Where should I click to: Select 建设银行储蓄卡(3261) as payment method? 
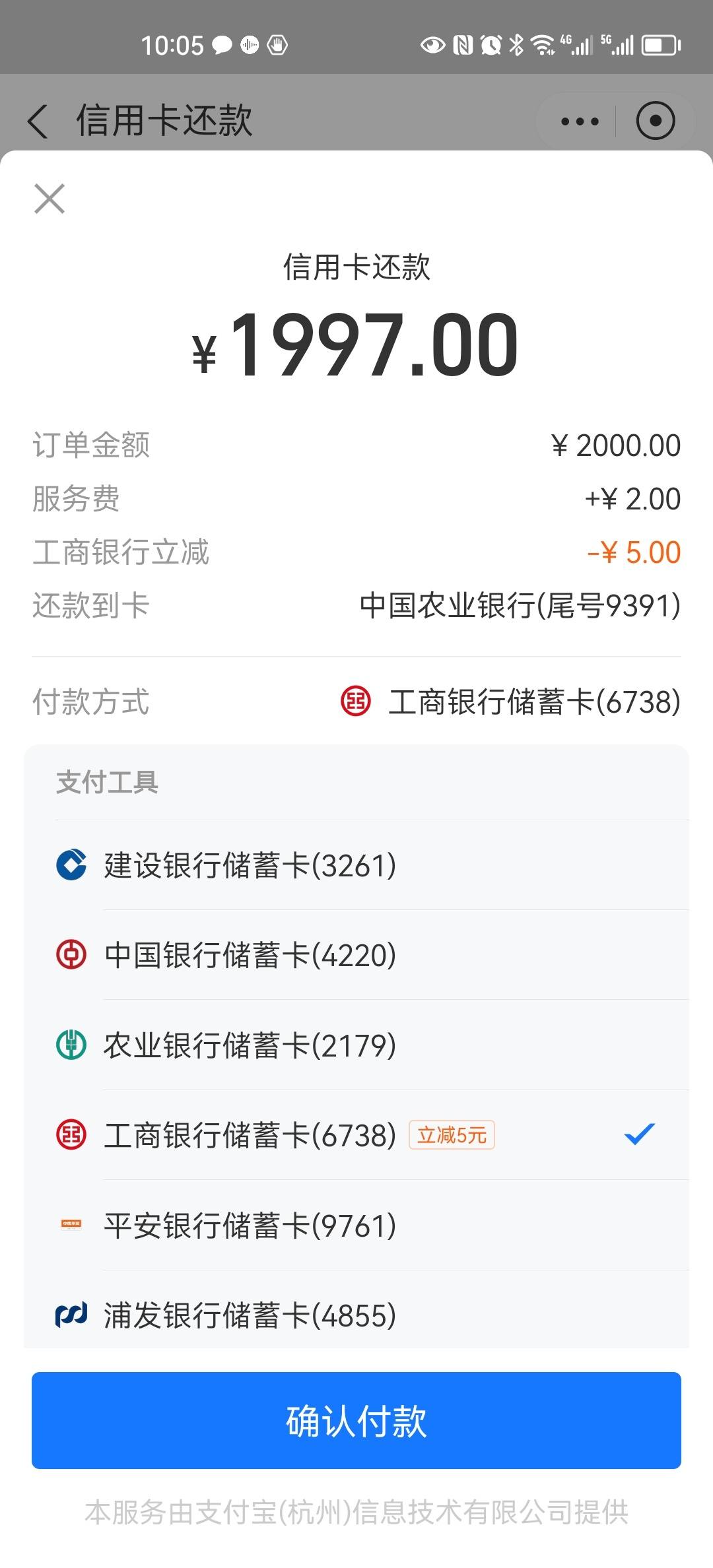click(356, 865)
